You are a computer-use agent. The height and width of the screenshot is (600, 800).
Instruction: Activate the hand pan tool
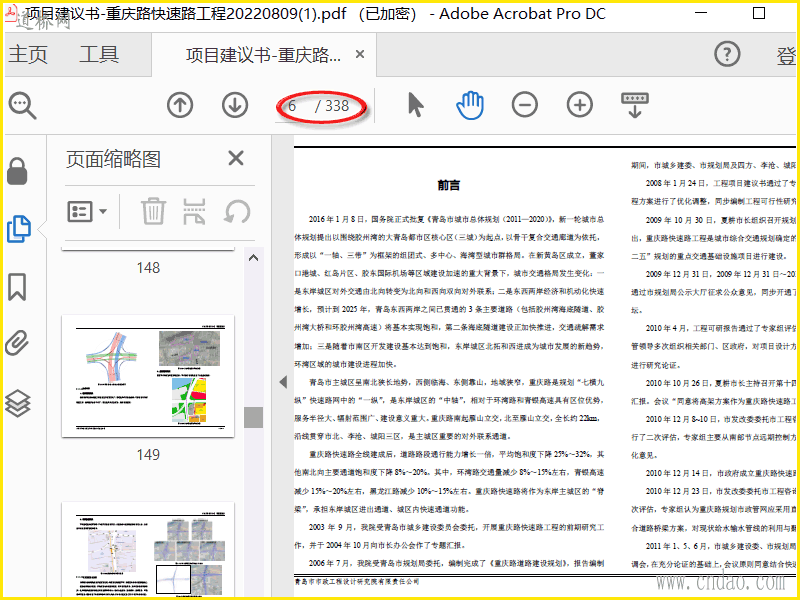tap(469, 105)
